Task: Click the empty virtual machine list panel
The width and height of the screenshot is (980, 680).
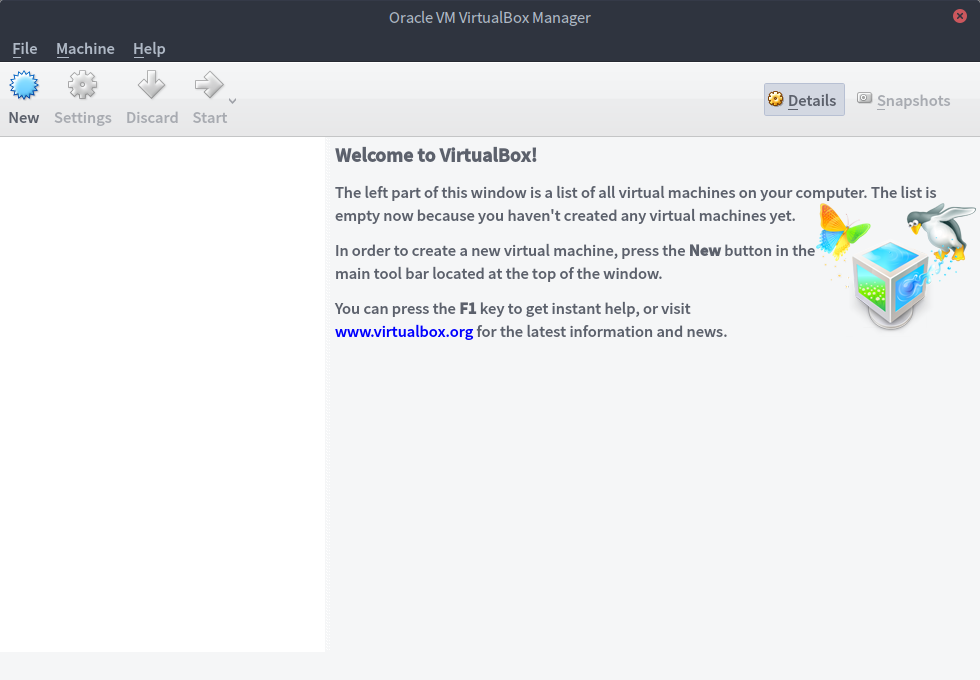Action: (162, 394)
